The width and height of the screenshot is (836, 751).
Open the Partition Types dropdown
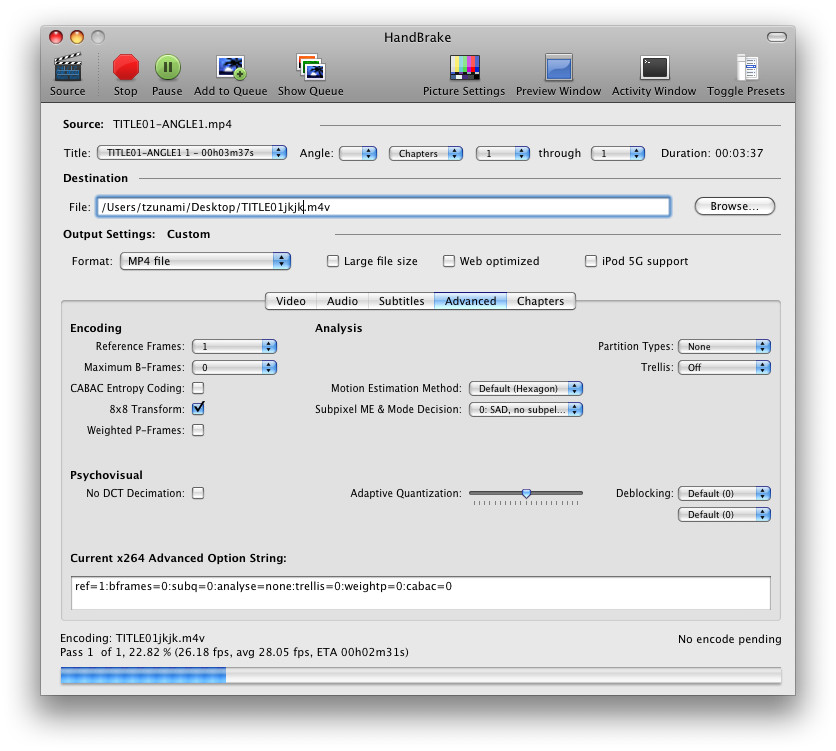724,346
